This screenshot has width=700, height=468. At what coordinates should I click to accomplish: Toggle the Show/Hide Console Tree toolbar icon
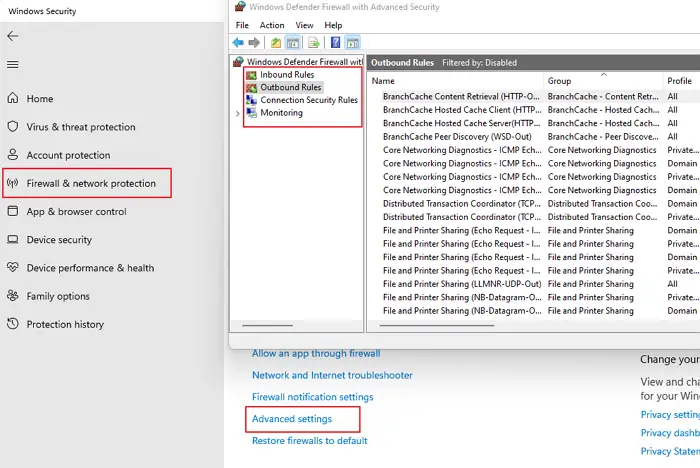click(293, 43)
